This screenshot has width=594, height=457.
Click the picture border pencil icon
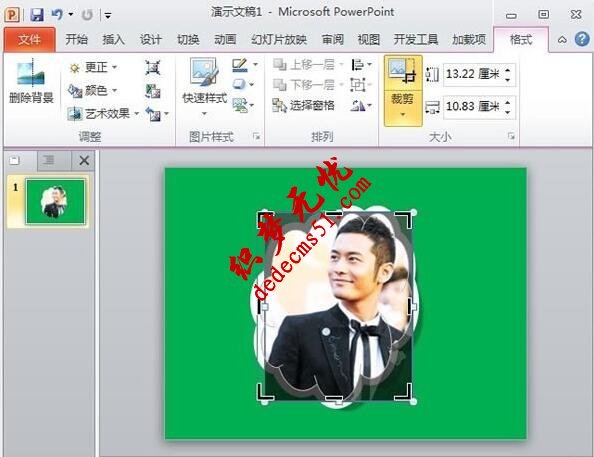tap(240, 65)
